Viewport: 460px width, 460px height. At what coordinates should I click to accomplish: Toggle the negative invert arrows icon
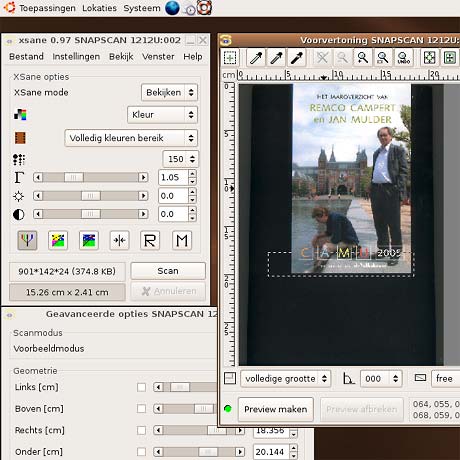tap(119, 240)
